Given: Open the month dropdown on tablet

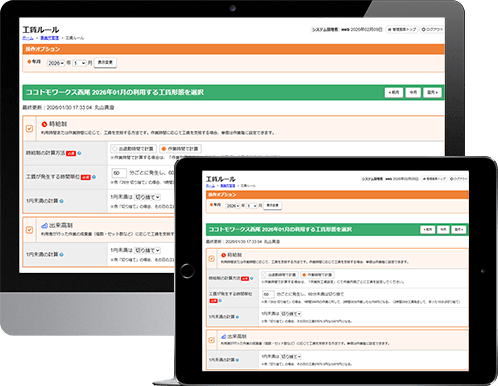Looking at the screenshot, I should 252,206.
